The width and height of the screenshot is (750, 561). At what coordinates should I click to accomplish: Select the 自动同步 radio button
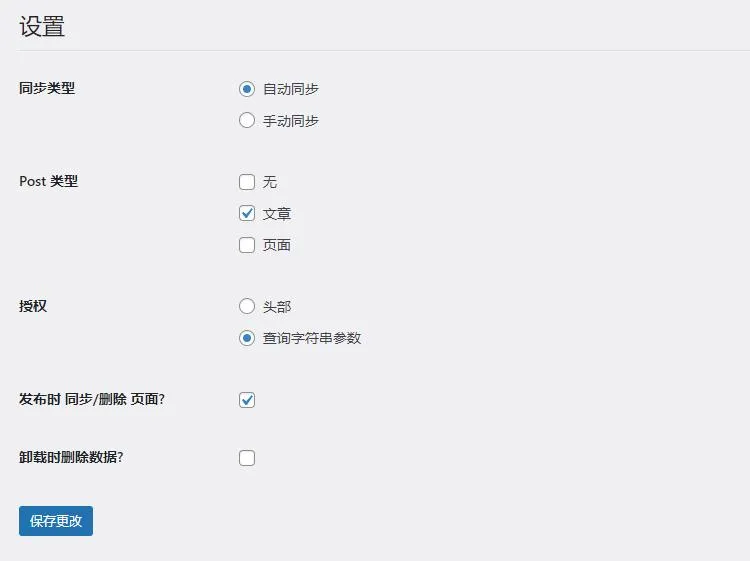pyautogui.click(x=247, y=89)
